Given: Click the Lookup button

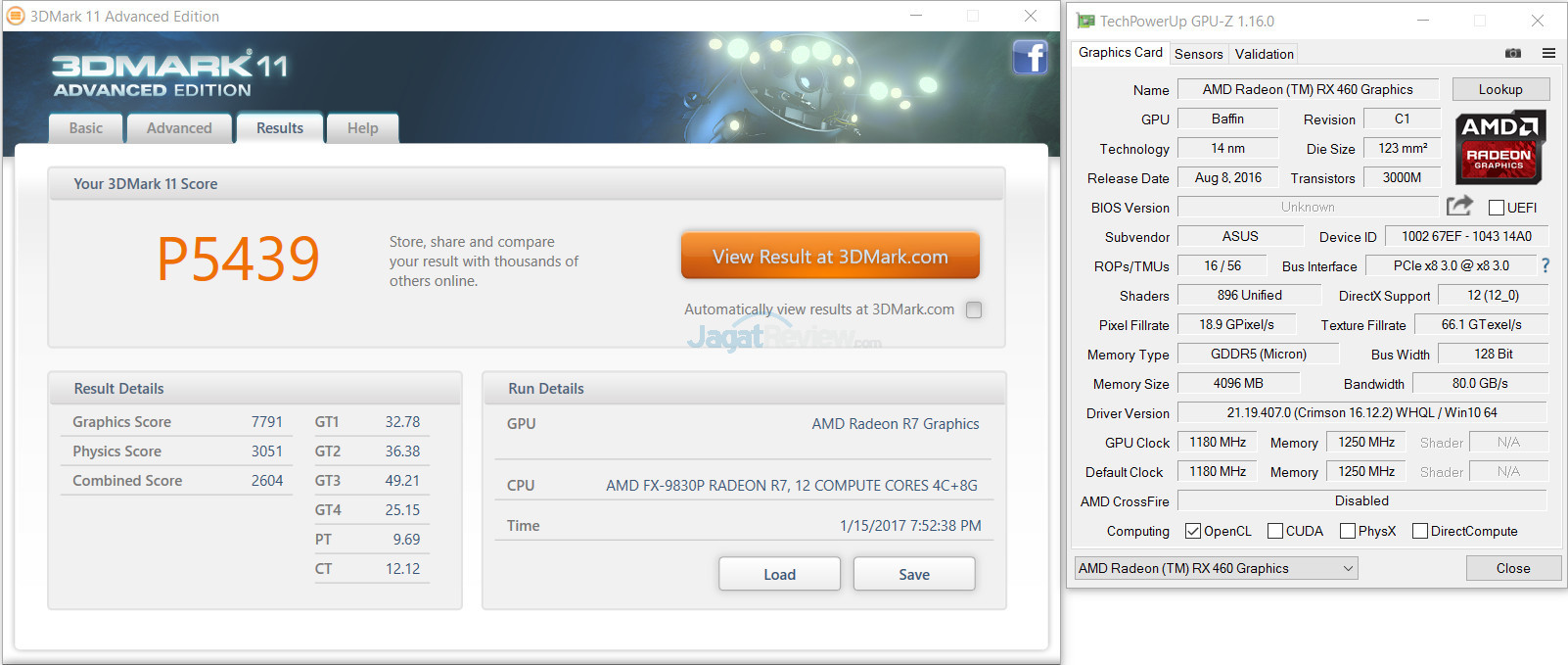Looking at the screenshot, I should click(x=1499, y=89).
